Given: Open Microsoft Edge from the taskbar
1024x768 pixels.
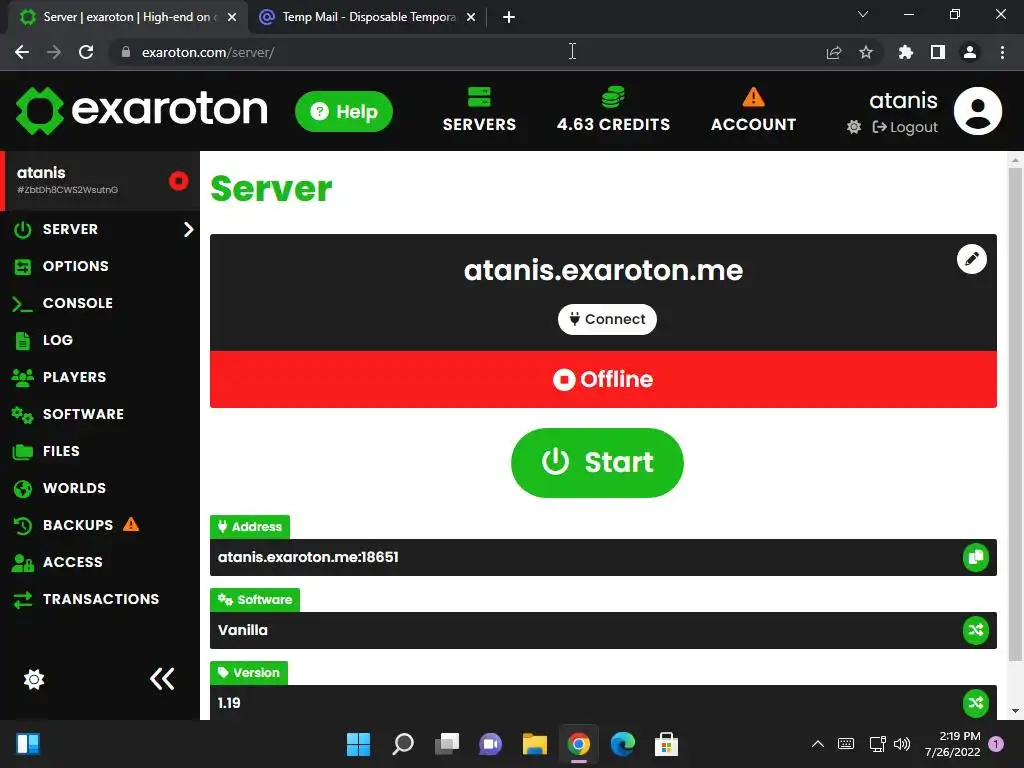Looking at the screenshot, I should [622, 744].
